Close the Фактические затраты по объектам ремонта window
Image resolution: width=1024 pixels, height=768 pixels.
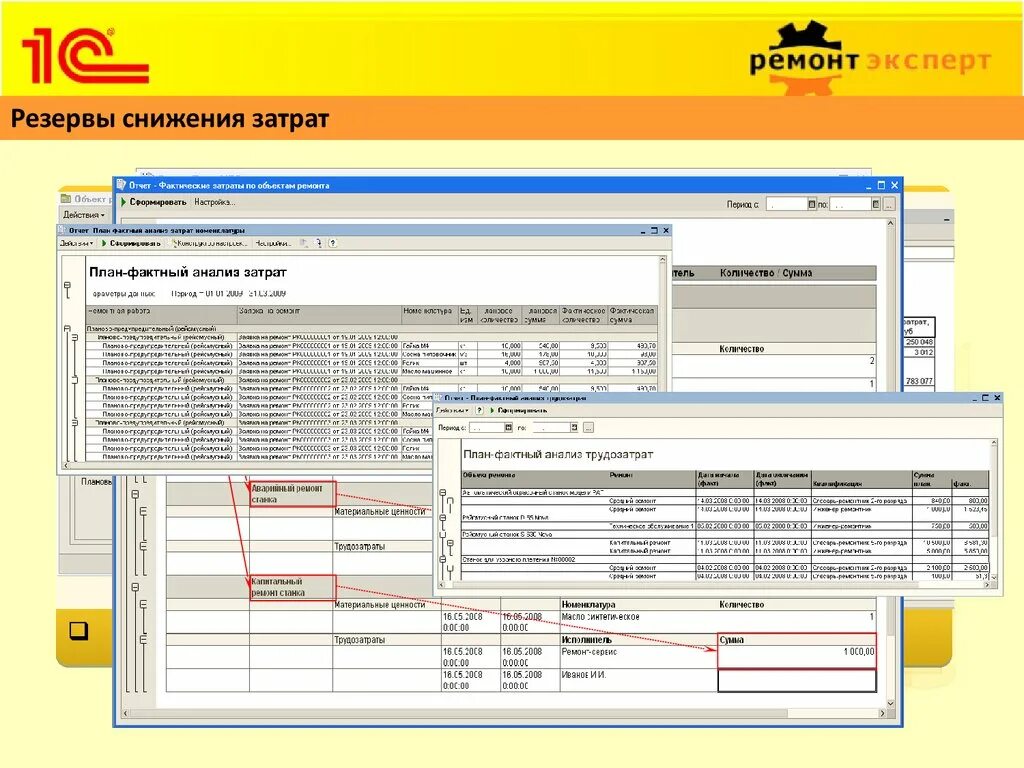pos(894,185)
